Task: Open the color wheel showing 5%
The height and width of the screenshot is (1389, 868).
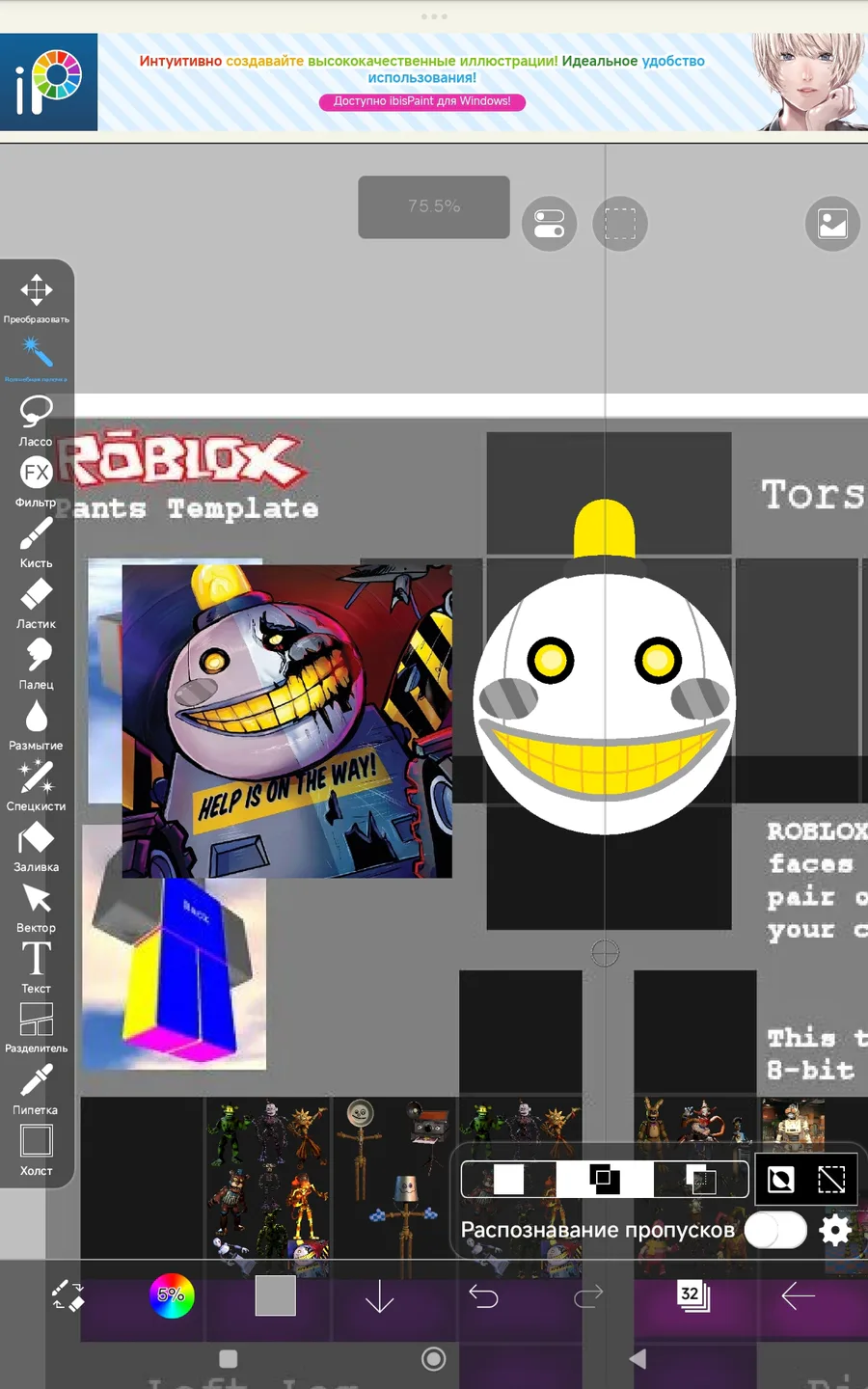Action: (172, 1295)
